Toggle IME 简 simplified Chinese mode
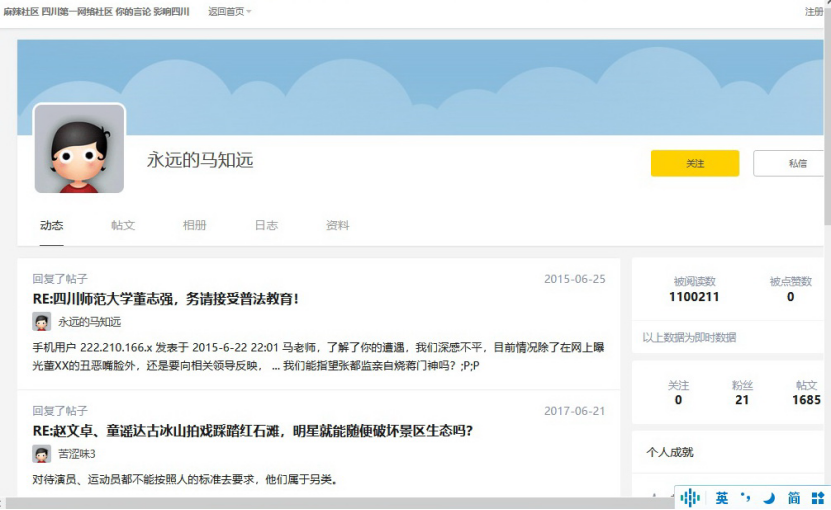Viewport: 831px width, 510px height. pyautogui.click(x=794, y=498)
